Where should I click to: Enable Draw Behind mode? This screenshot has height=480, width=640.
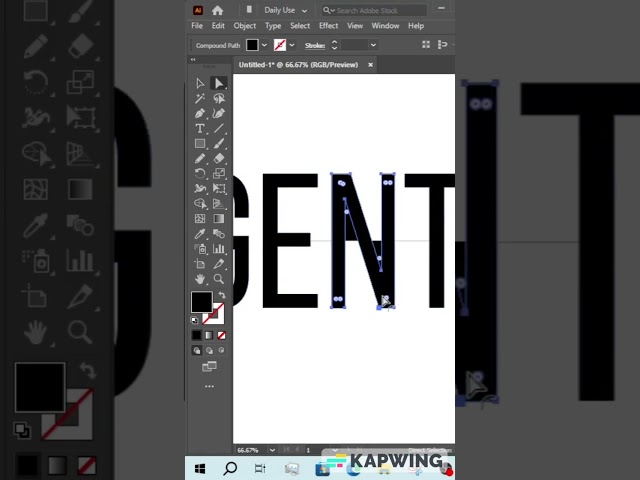pos(209,350)
